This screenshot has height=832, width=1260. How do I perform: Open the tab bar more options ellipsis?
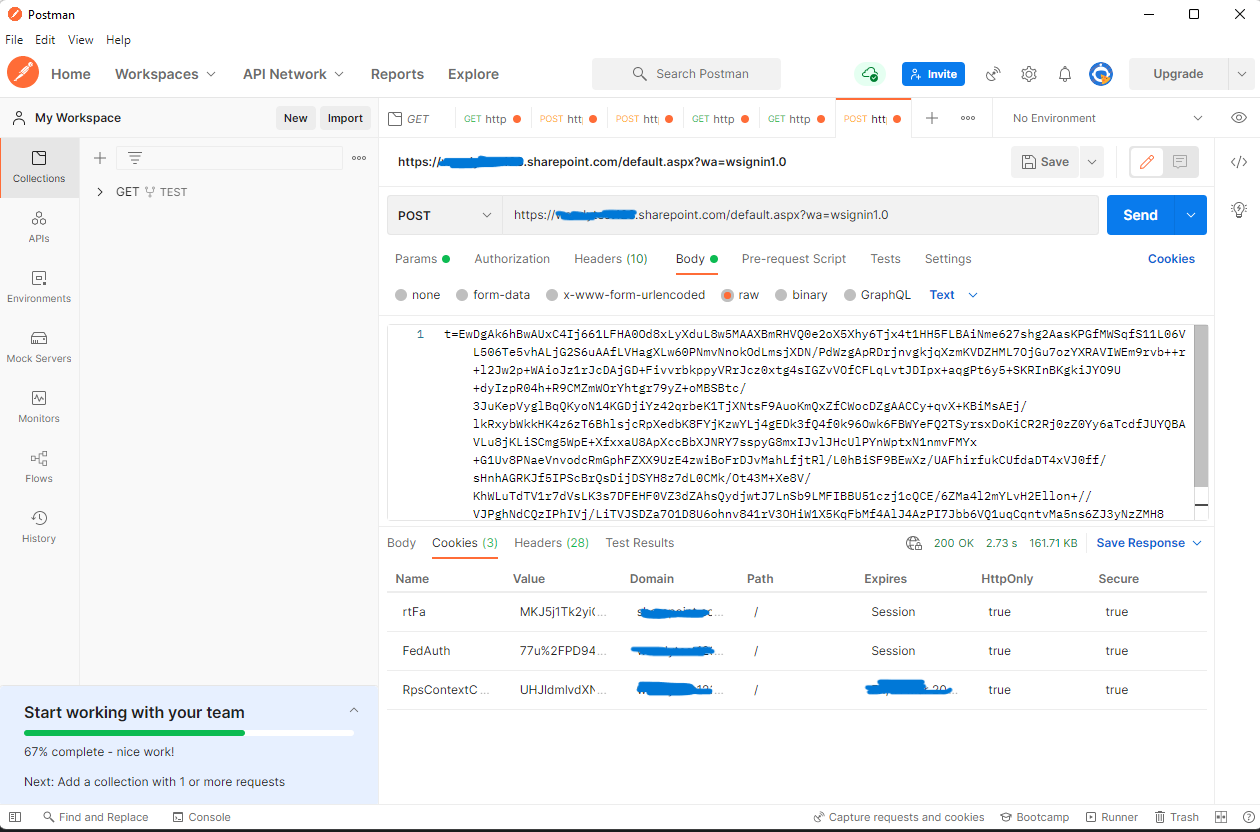[x=968, y=118]
